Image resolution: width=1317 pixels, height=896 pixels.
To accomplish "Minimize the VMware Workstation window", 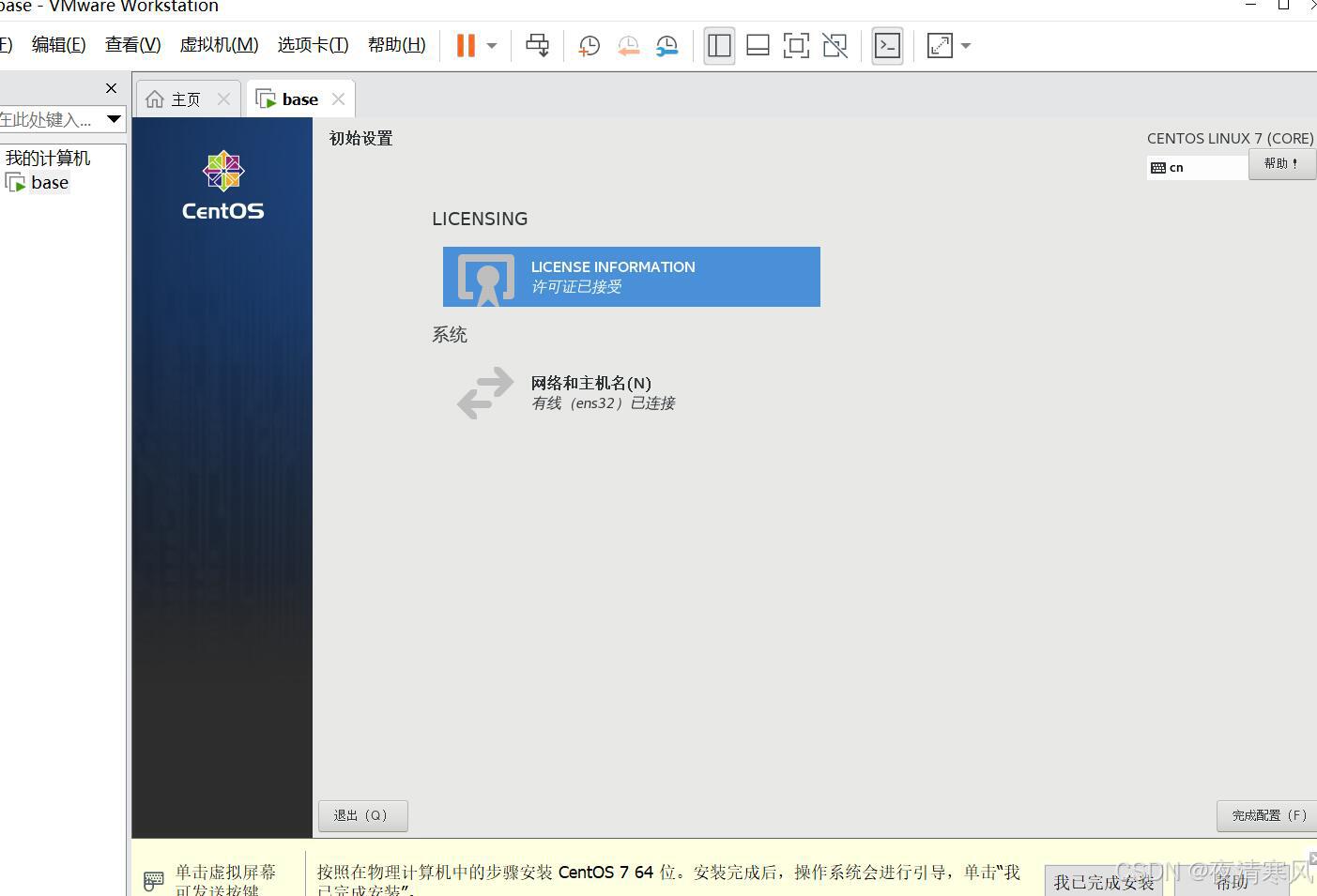I will tap(1250, 5).
